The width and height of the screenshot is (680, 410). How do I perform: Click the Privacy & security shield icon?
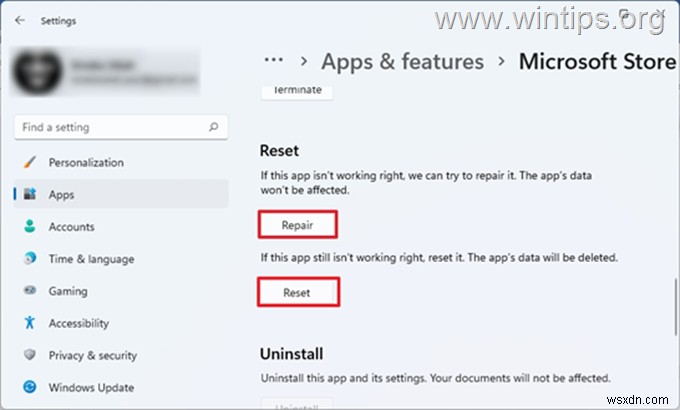point(29,354)
